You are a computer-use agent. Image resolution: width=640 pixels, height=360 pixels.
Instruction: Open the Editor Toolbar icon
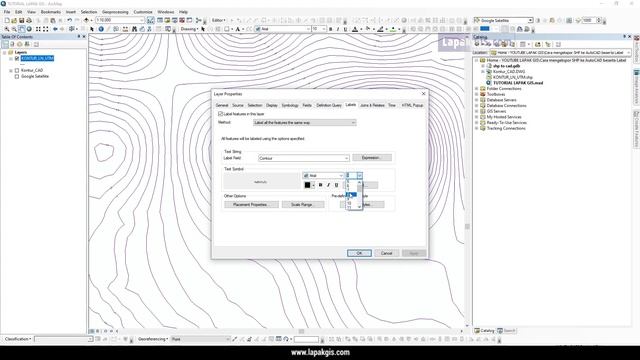[x=151, y=20]
